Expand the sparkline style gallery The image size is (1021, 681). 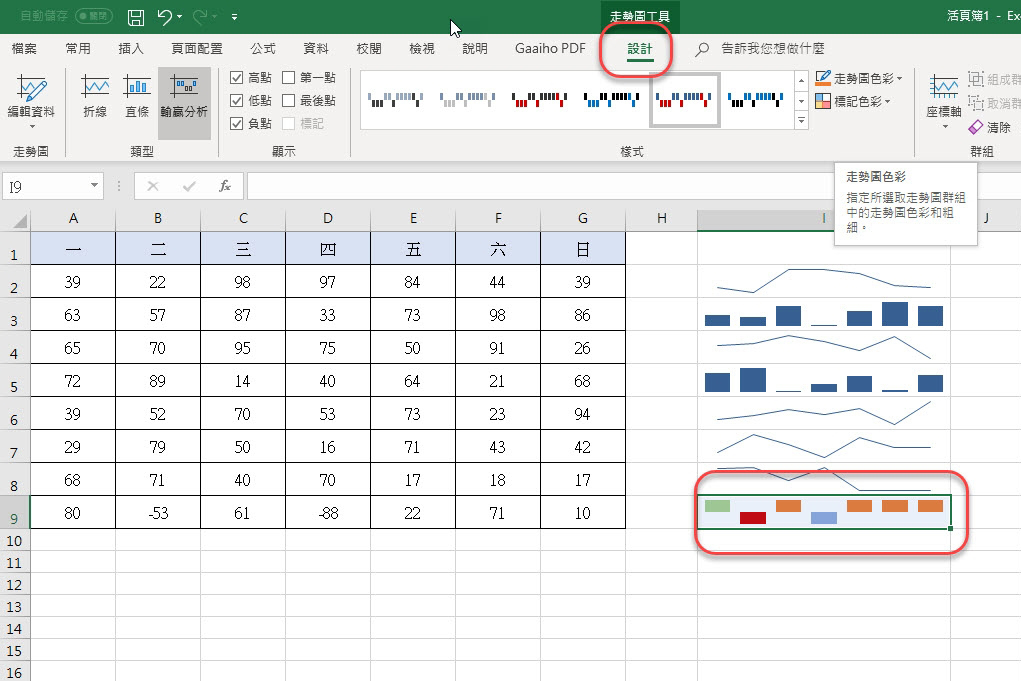coord(803,120)
